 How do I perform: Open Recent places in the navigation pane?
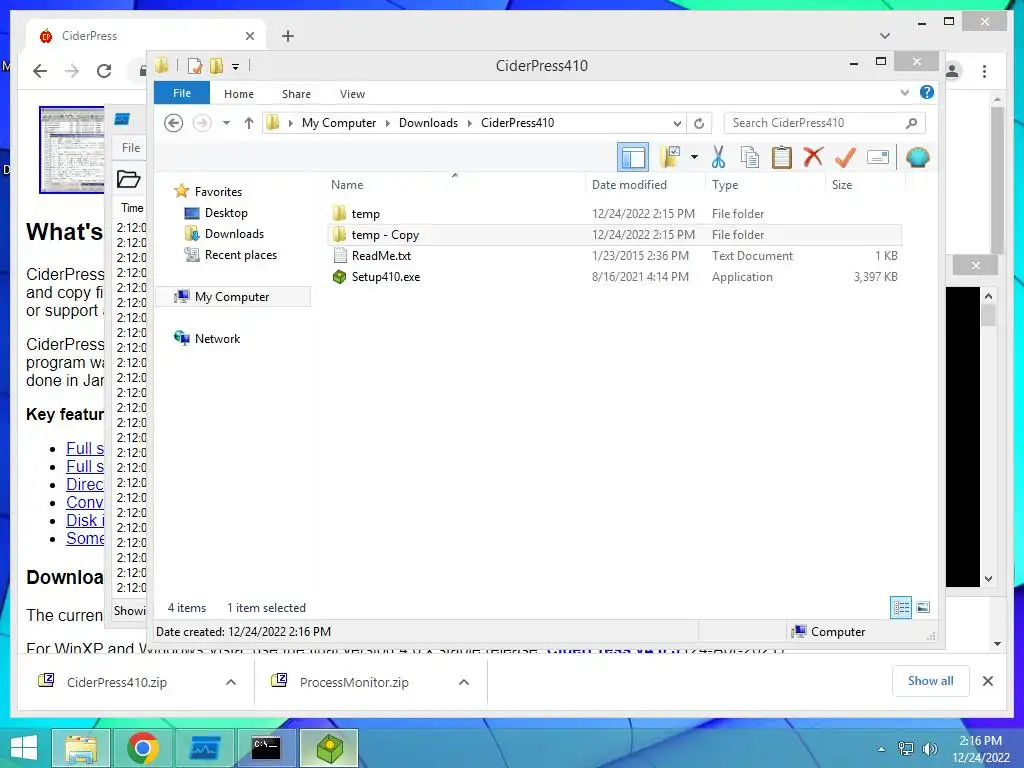tap(240, 255)
